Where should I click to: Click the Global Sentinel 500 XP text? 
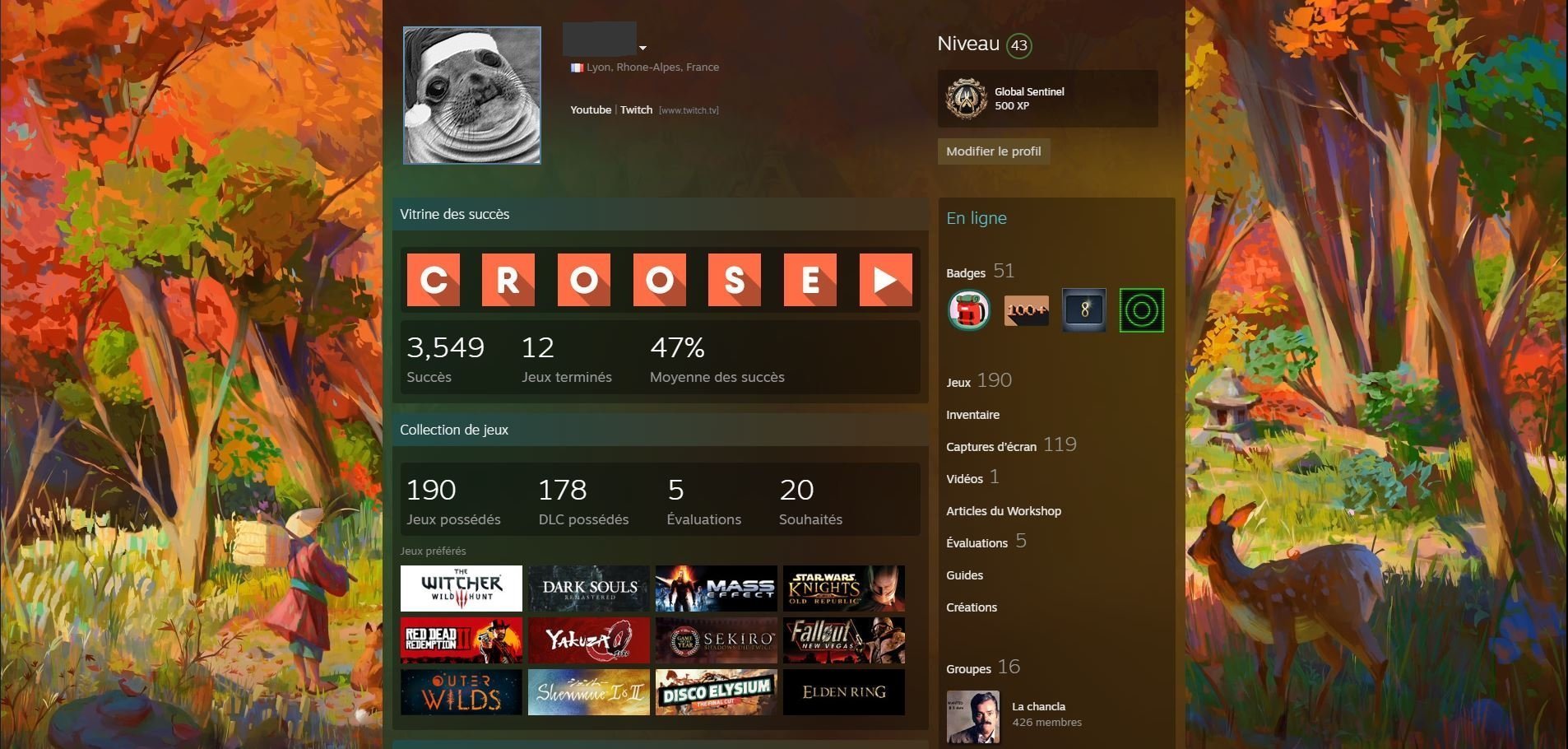coord(1029,99)
